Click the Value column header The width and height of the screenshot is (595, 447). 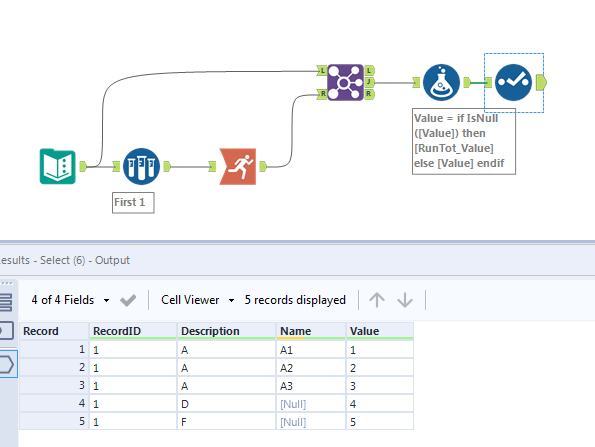(380, 331)
